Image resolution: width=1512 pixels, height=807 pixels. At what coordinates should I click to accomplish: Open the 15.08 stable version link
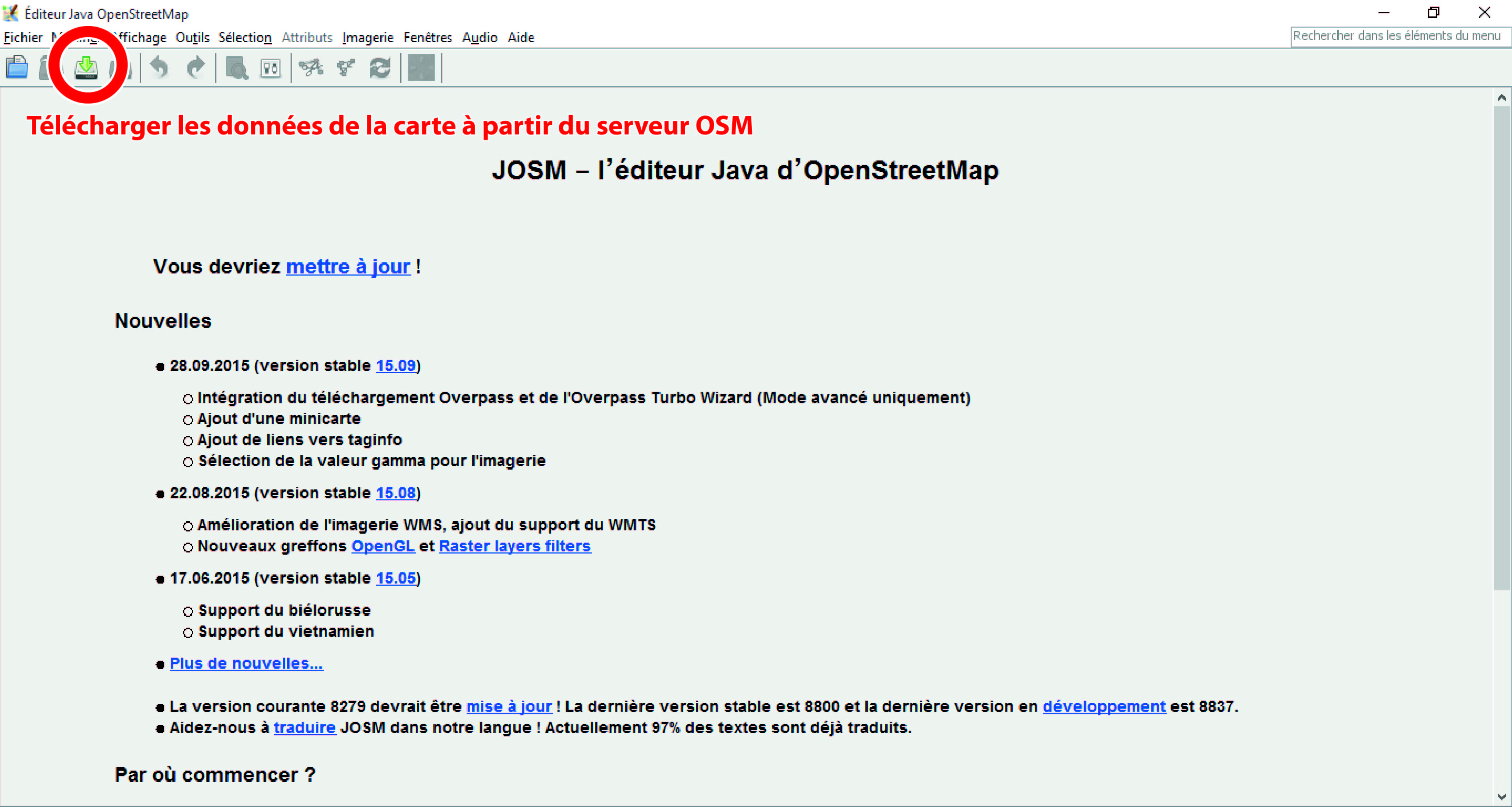coord(396,493)
